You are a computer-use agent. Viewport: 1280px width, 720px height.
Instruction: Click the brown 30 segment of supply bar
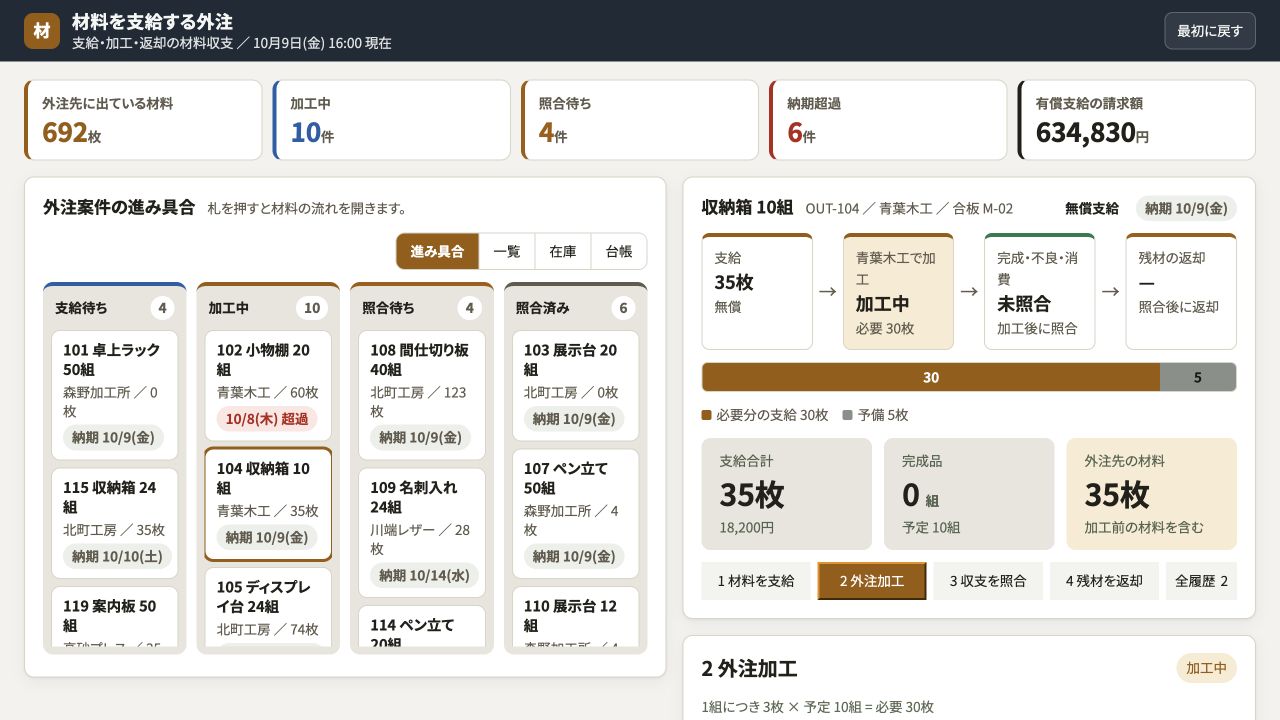[931, 377]
